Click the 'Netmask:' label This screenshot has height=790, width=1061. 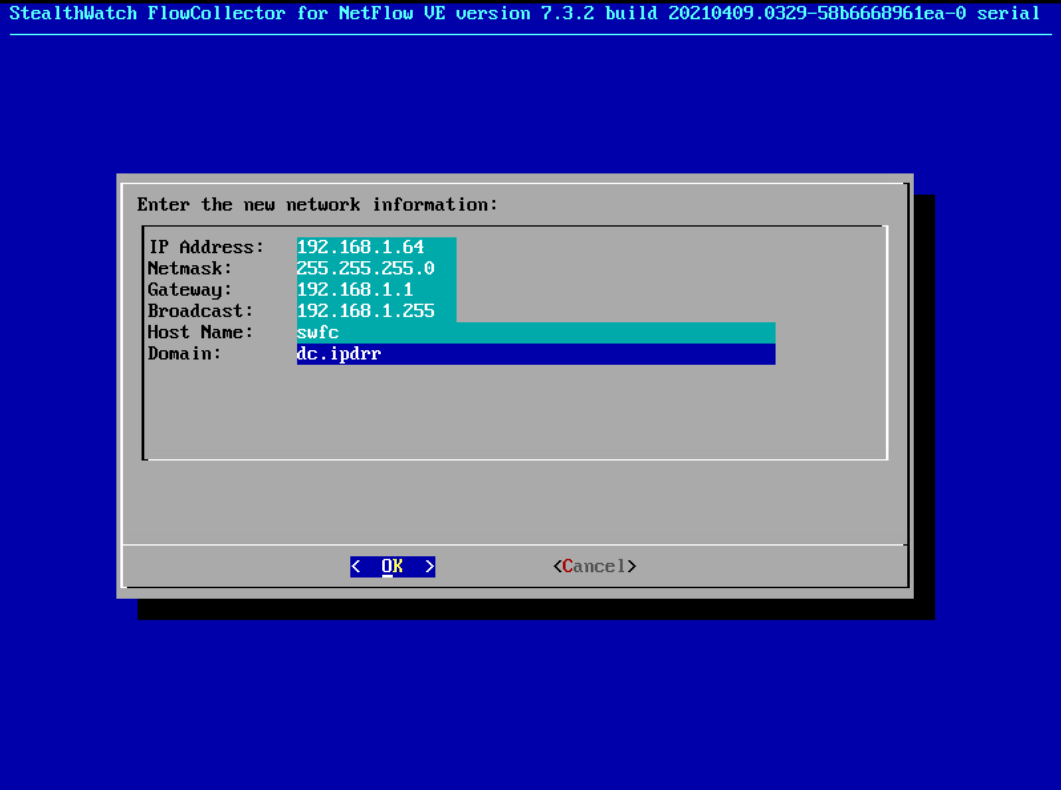tap(190, 269)
